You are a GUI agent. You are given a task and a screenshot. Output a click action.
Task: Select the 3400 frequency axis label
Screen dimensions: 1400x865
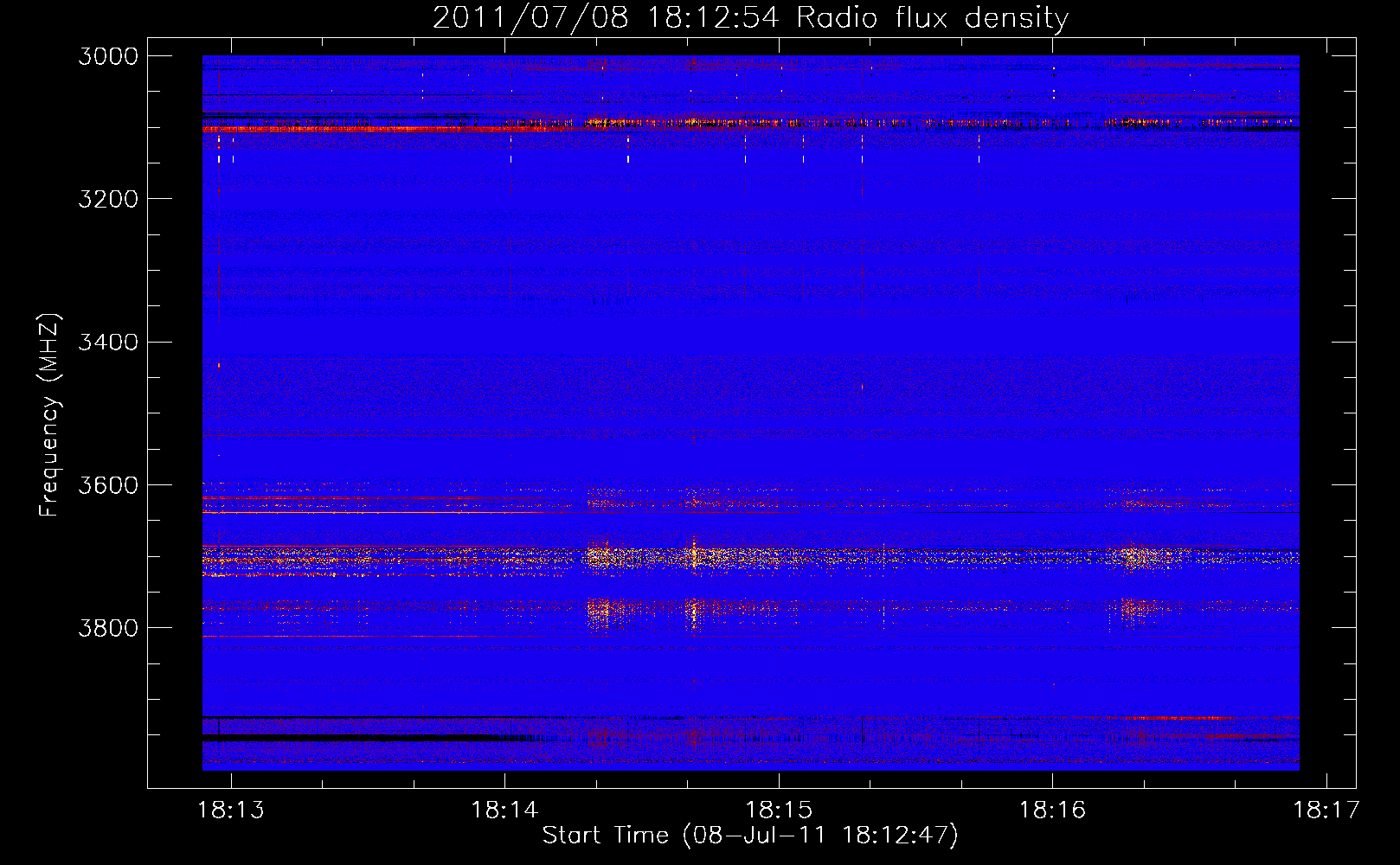point(108,342)
